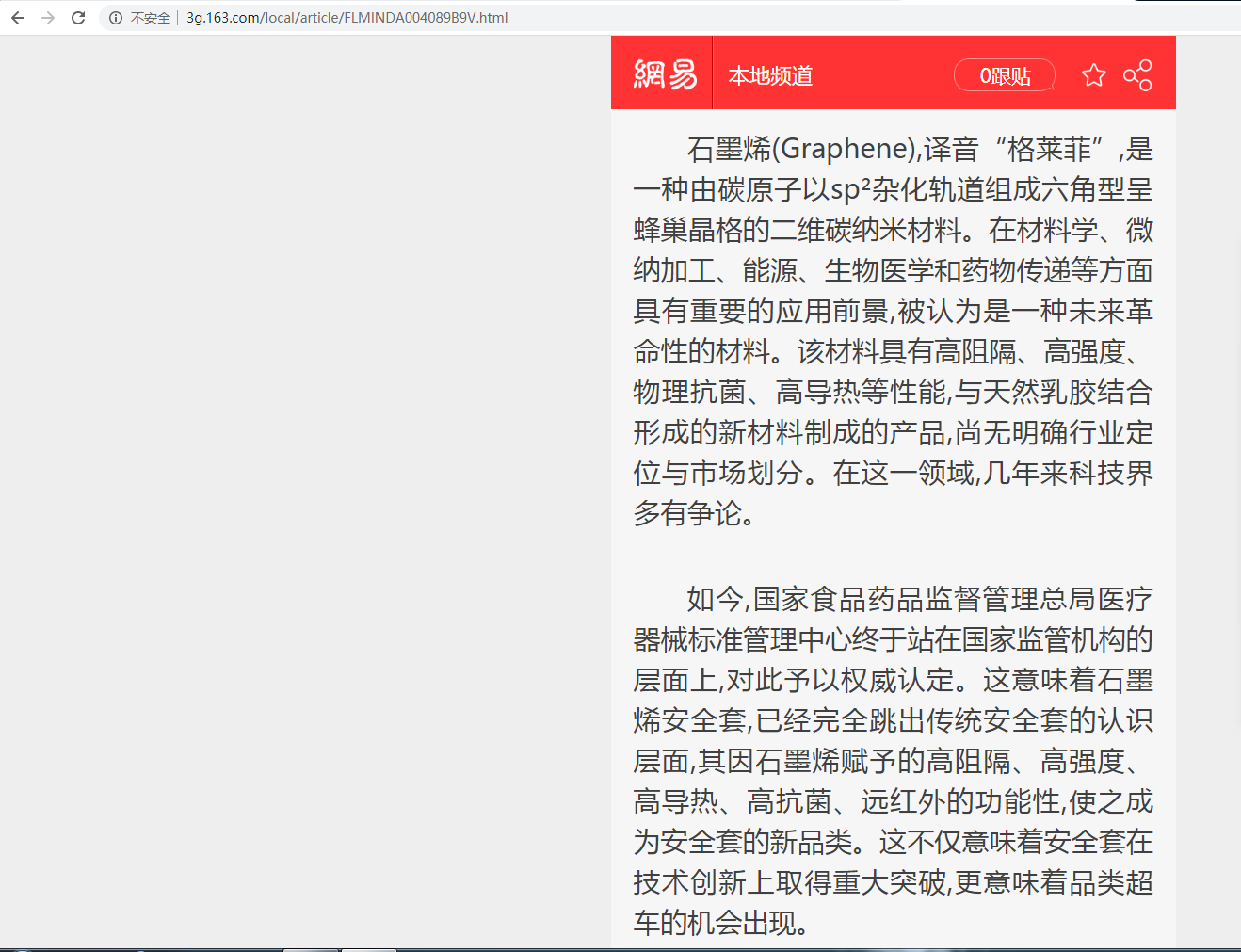Click the NetEase 網易 logo
Screen dimensions: 1241x952
click(x=665, y=74)
